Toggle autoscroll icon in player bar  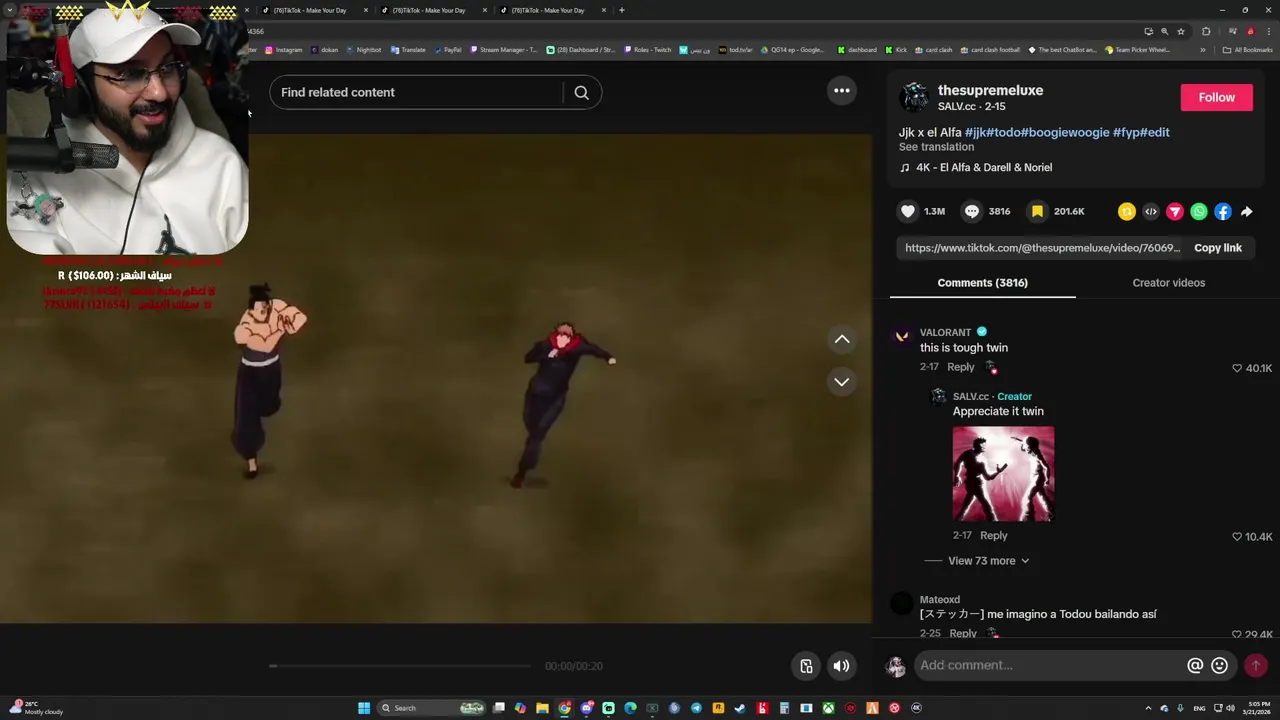pos(807,666)
